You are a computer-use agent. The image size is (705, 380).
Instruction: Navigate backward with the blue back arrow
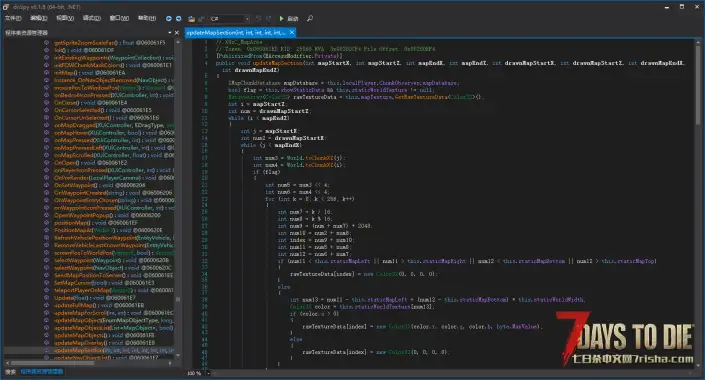point(169,18)
